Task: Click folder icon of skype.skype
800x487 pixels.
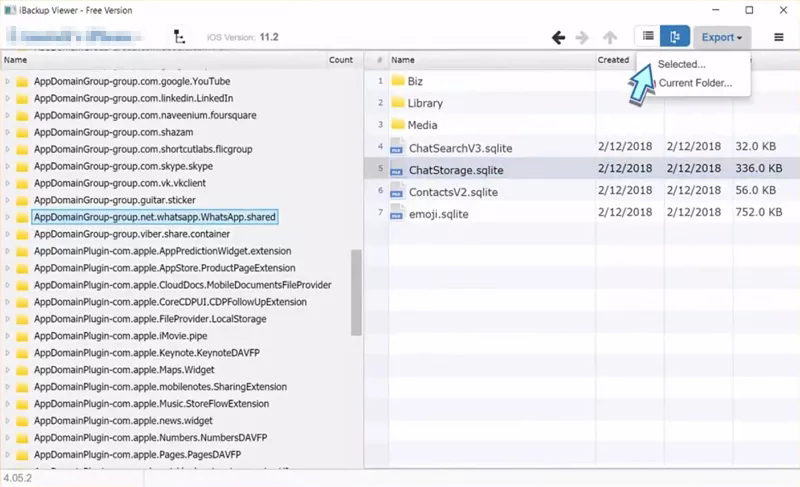Action: (22, 166)
